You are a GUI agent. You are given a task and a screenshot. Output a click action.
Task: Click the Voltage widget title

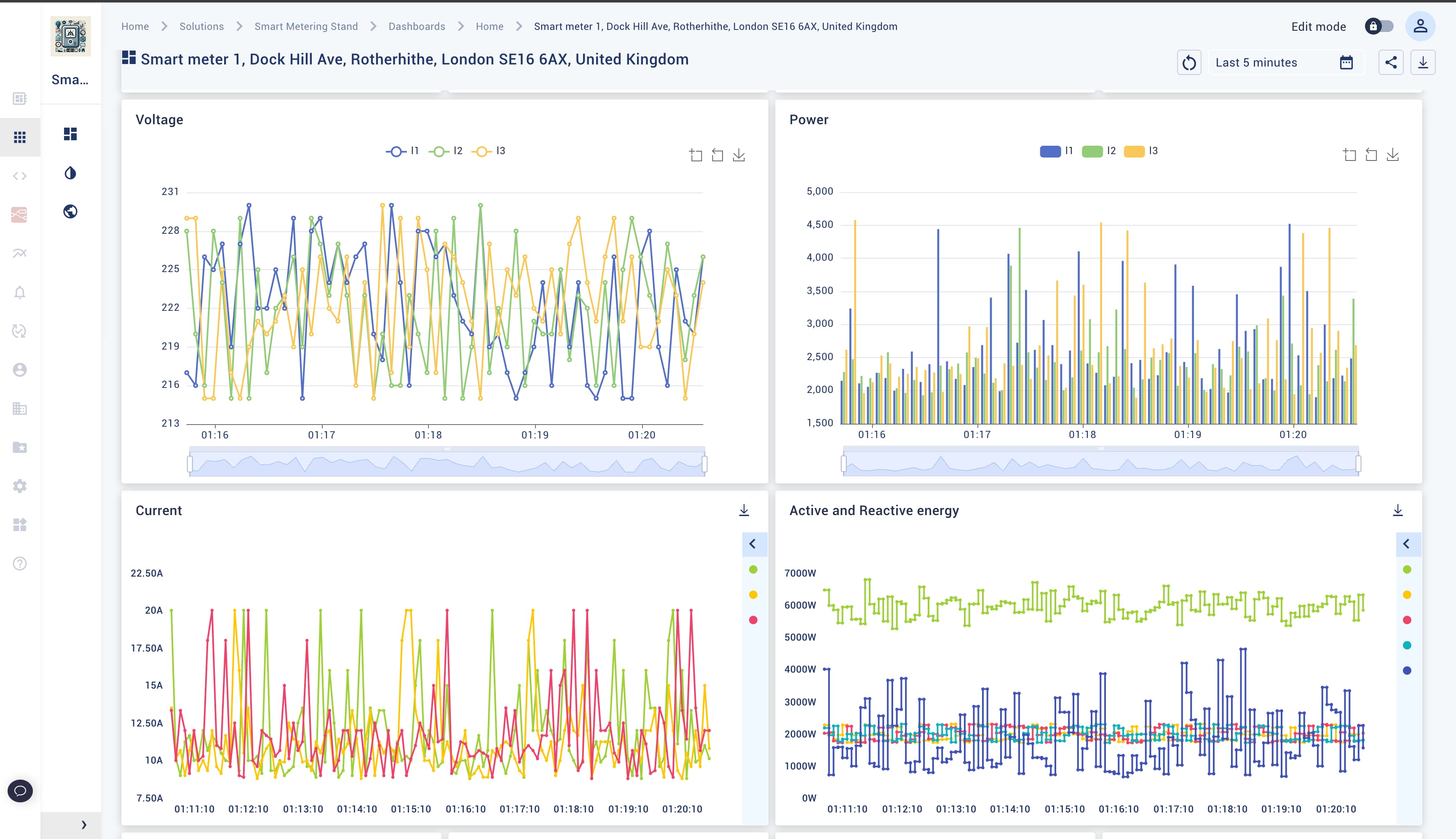159,120
